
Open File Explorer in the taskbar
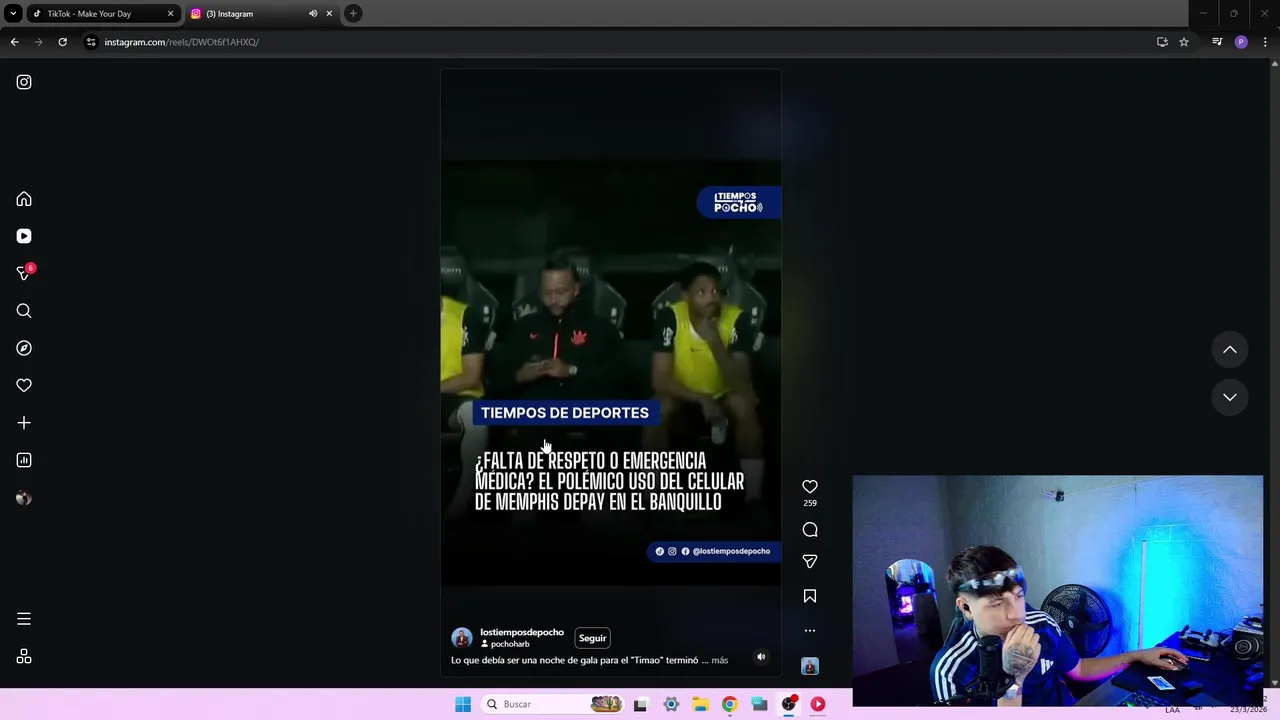pyautogui.click(x=701, y=704)
